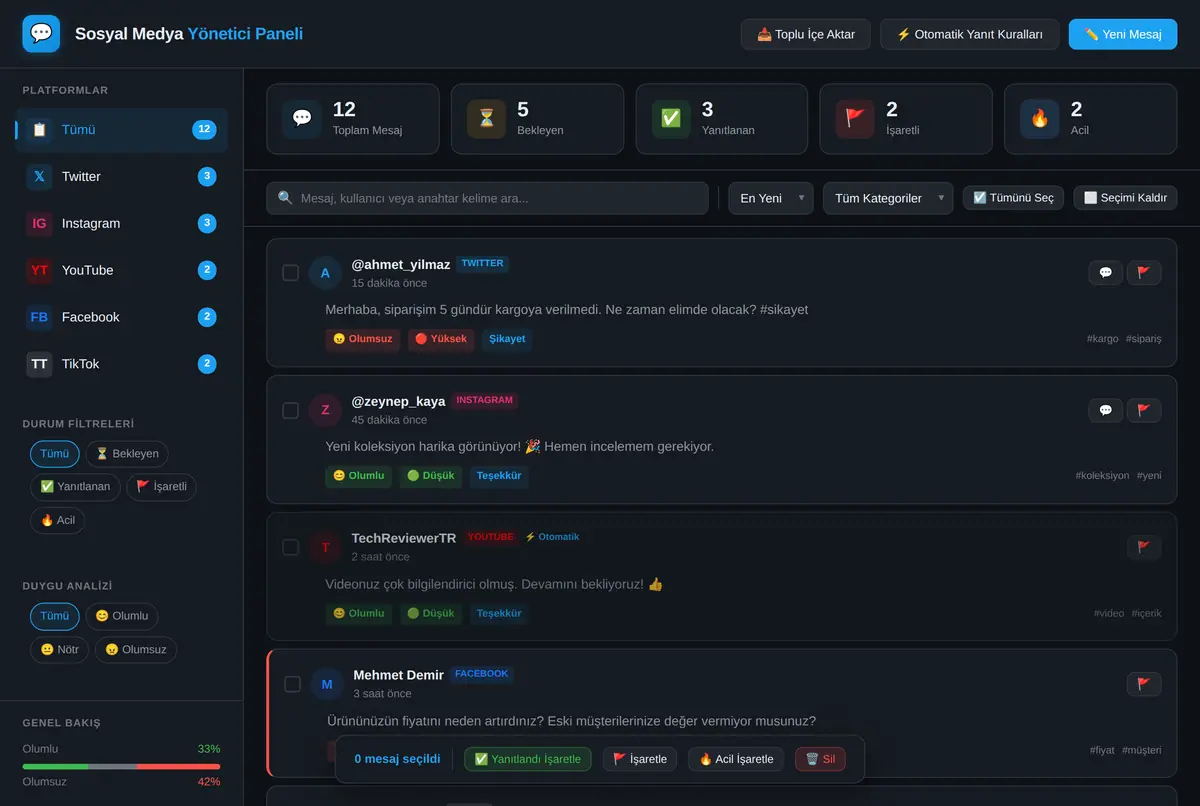Viewport: 1200px width, 806px height.
Task: Click Toplu İçe Aktar button
Action: 806,34
